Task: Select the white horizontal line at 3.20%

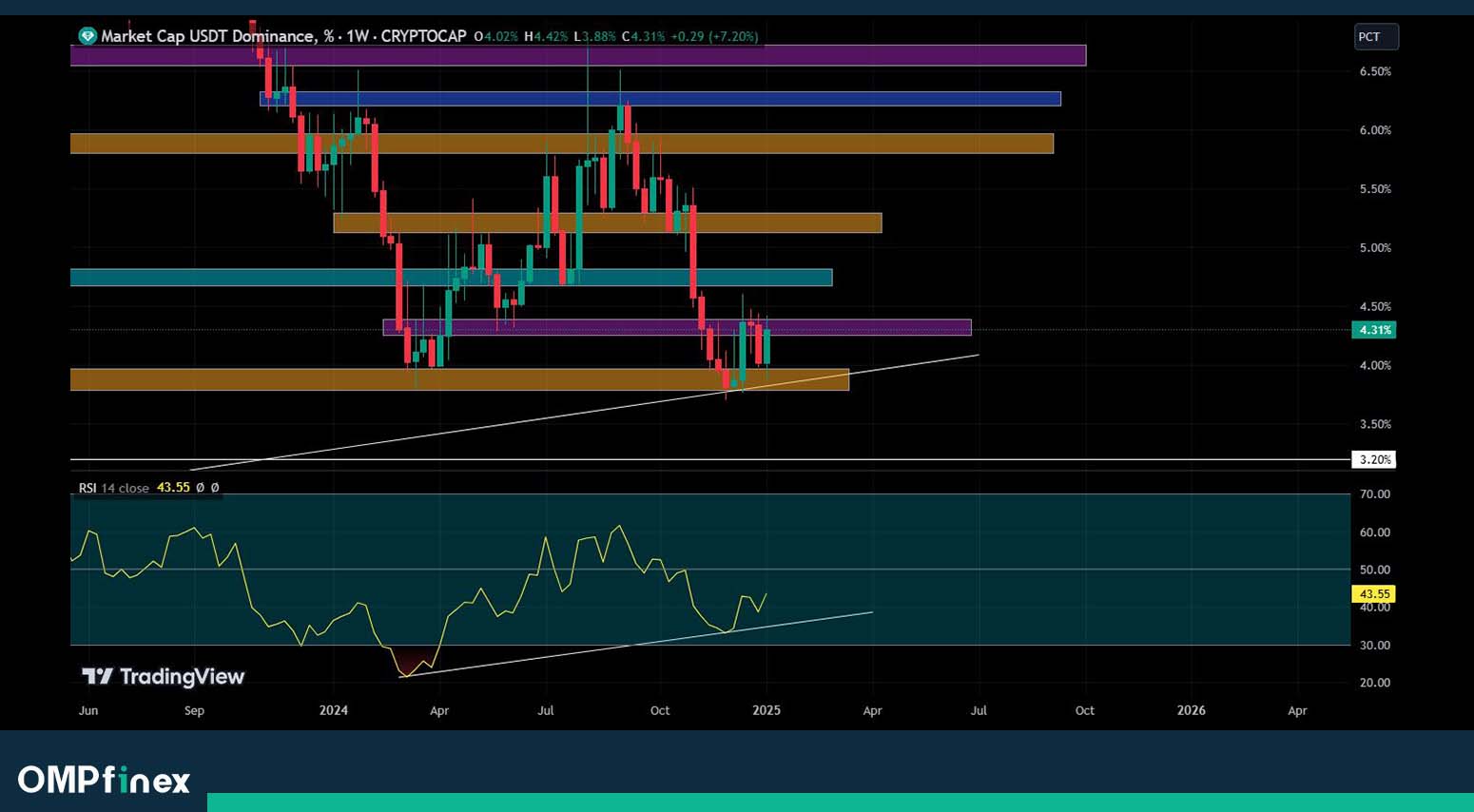Action: click(710, 460)
